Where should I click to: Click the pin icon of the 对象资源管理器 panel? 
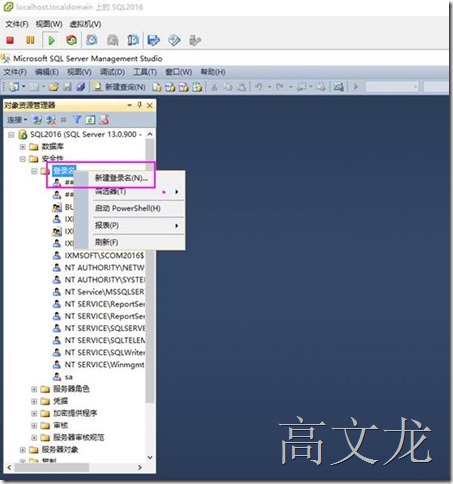140,105
